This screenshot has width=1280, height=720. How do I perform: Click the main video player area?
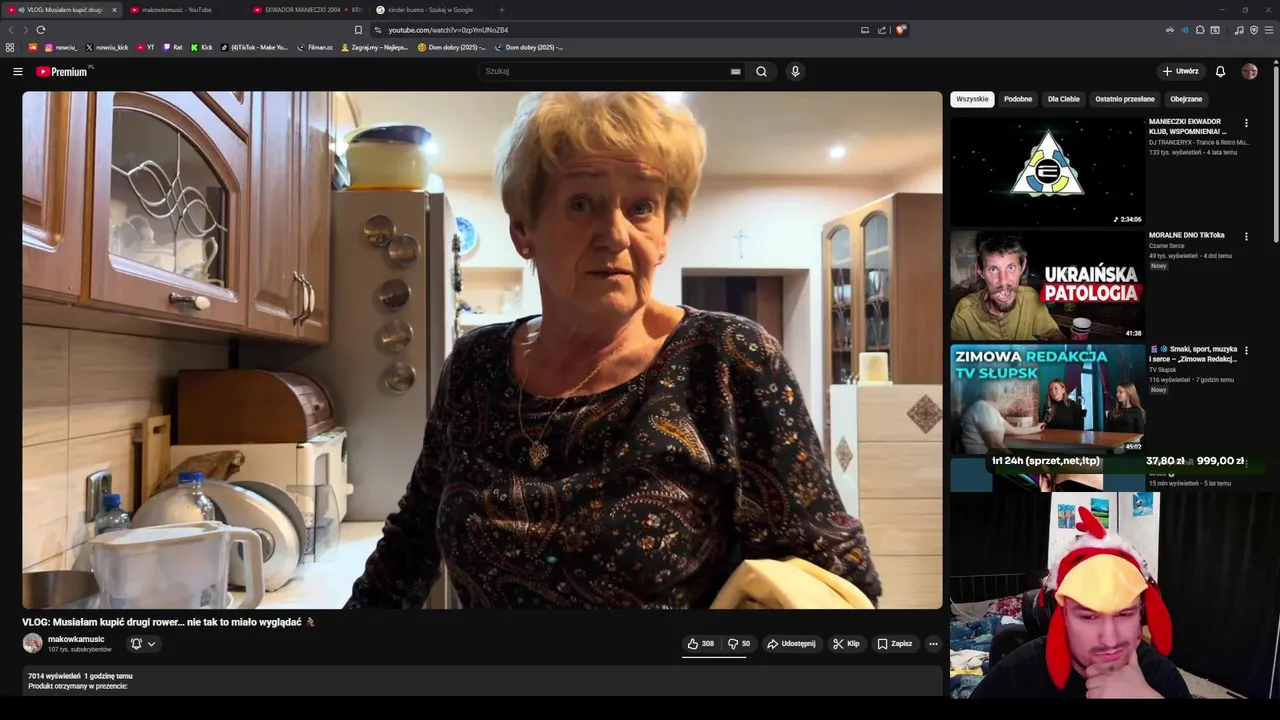coord(482,350)
